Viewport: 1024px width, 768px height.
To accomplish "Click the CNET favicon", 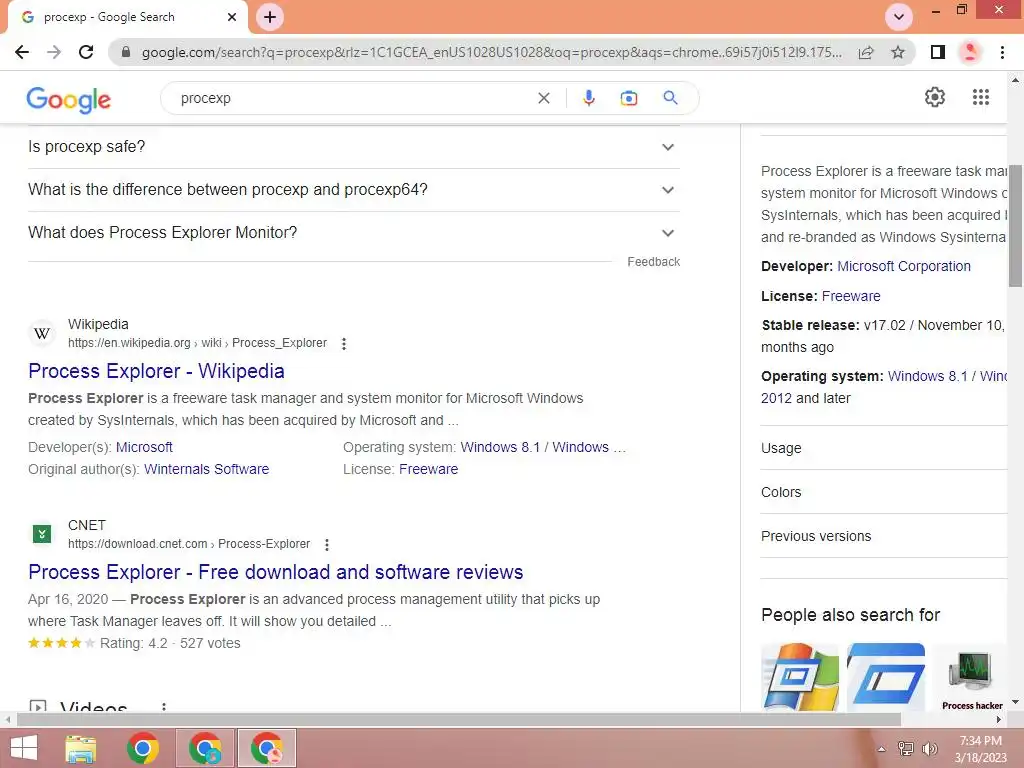I will [42, 534].
